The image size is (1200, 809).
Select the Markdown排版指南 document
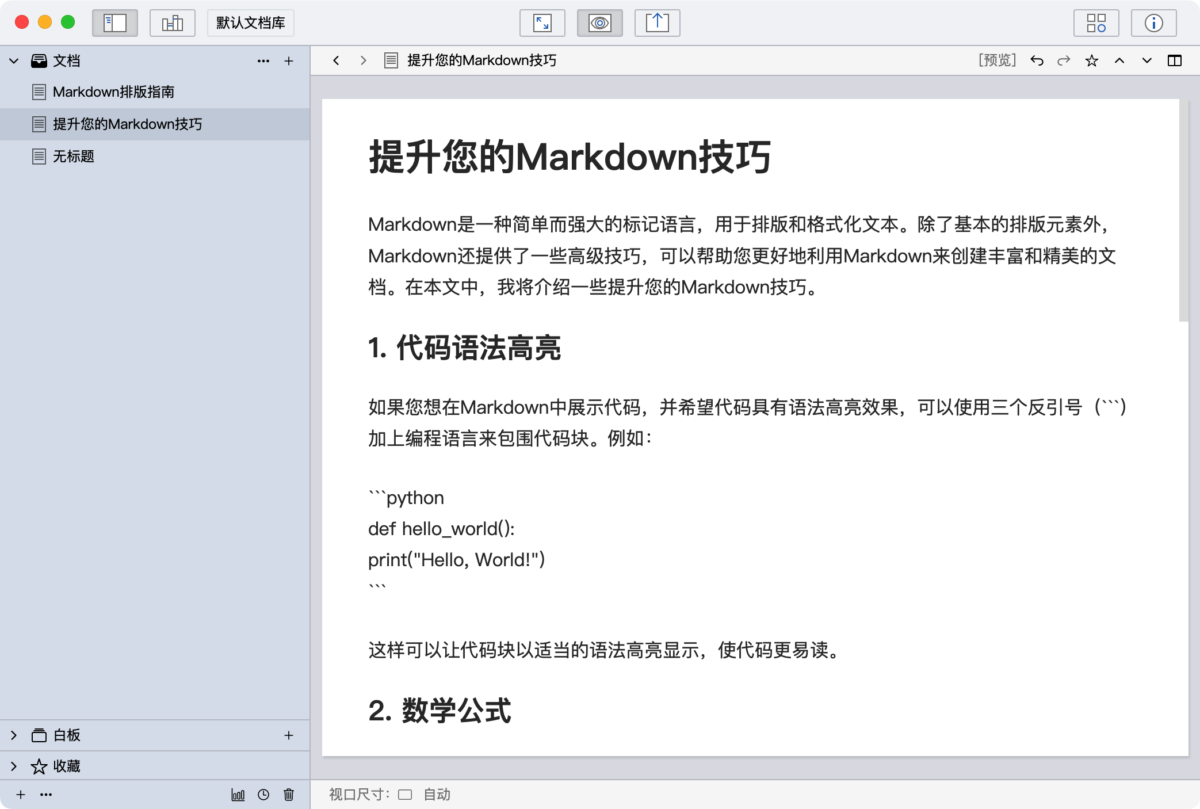[x=155, y=92]
